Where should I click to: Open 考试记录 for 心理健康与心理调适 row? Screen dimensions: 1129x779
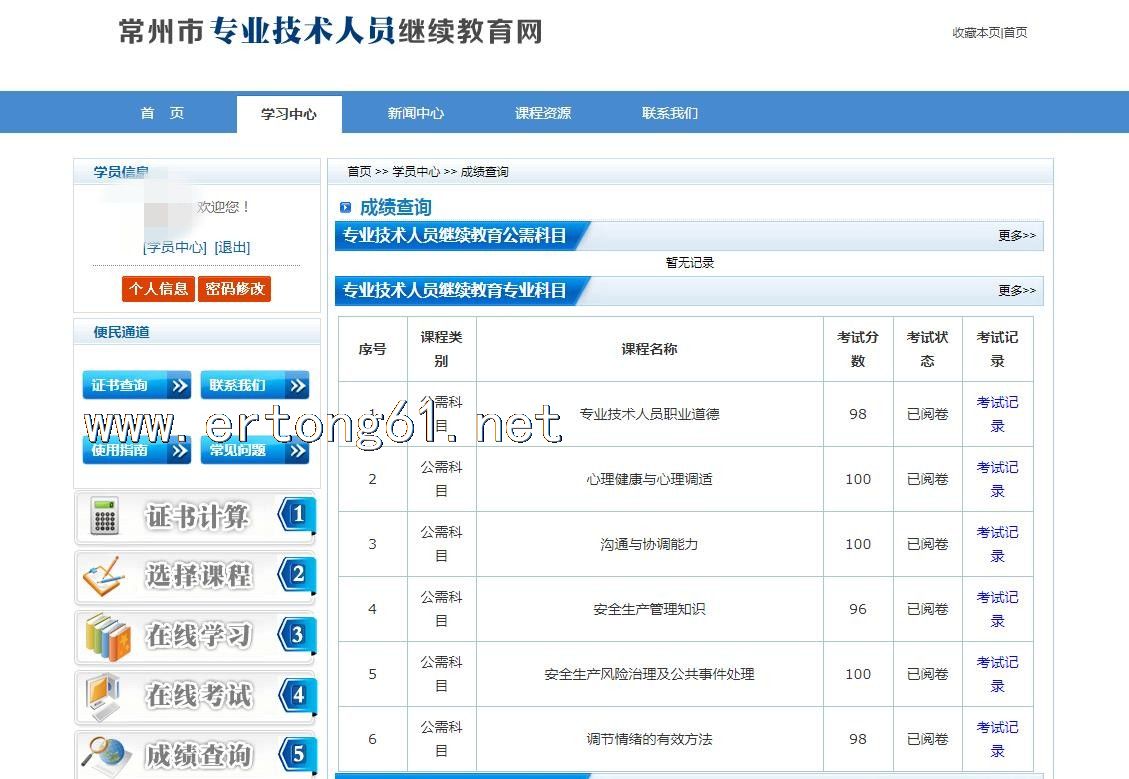[997, 479]
